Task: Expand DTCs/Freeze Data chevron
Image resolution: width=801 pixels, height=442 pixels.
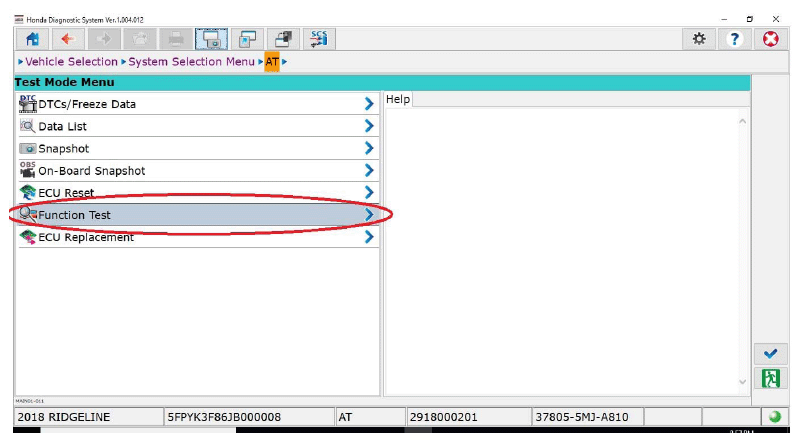Action: click(369, 104)
